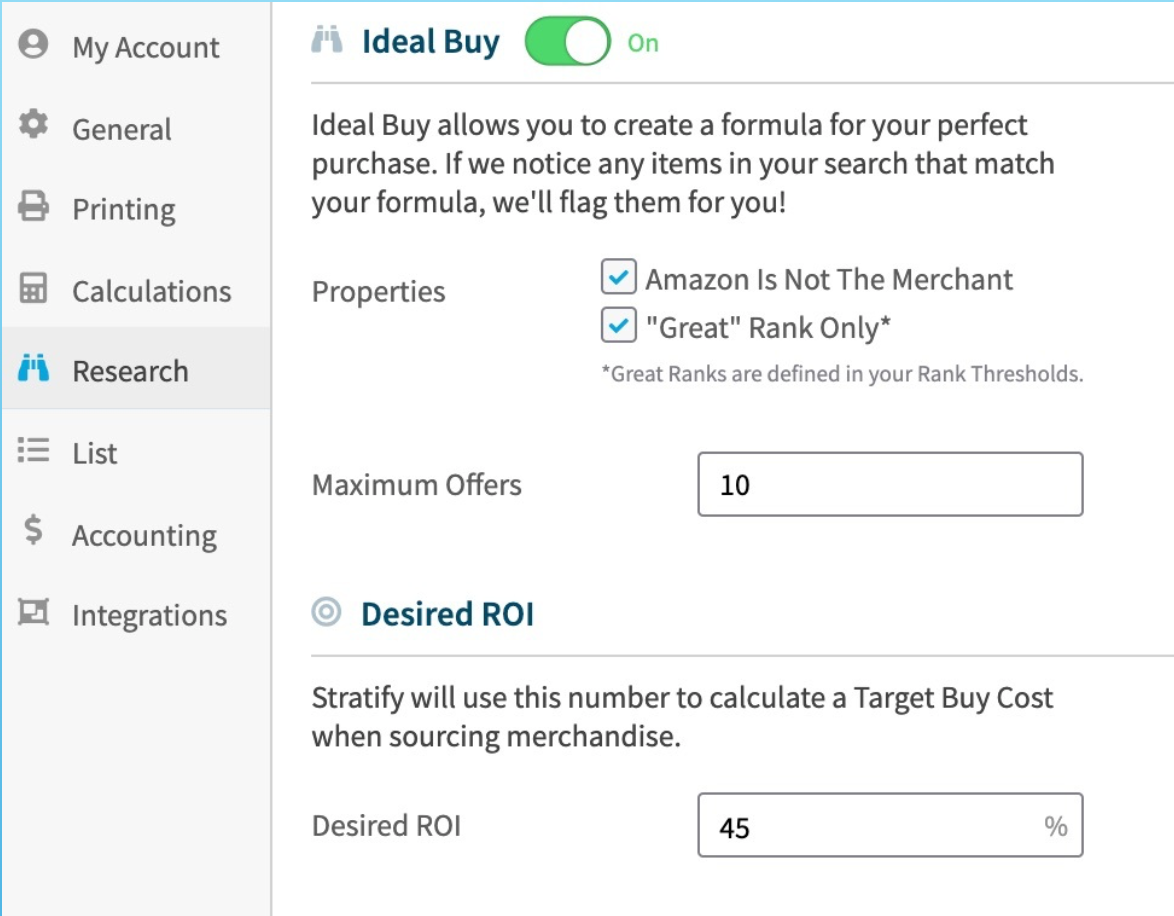Click the Research binoculars sidebar icon
This screenshot has width=1174, height=916.
pos(33,368)
